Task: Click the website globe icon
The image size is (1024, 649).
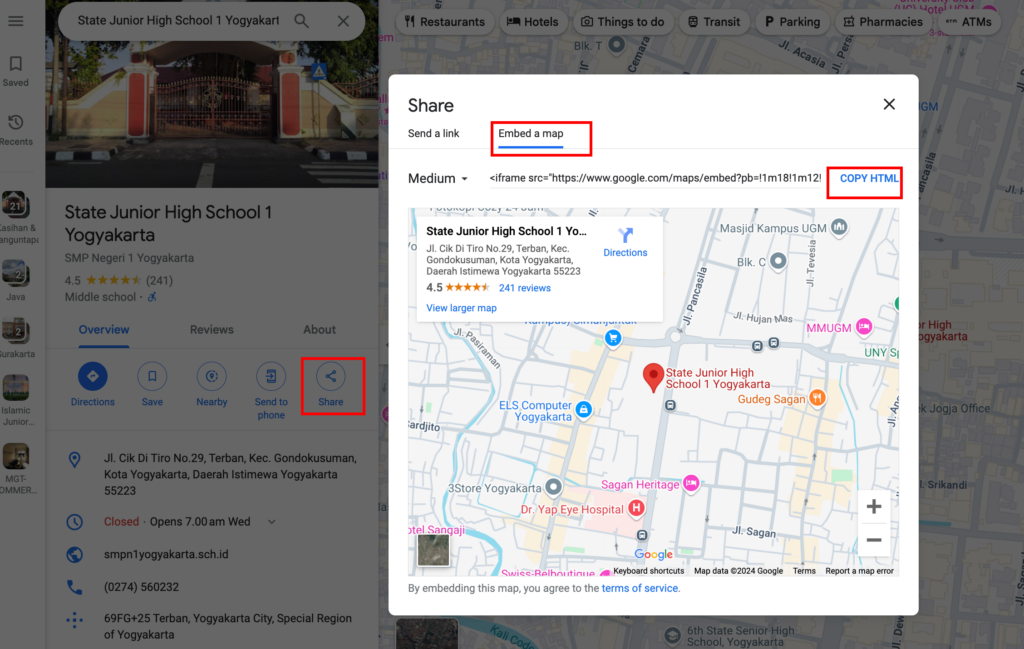Action: [74, 554]
